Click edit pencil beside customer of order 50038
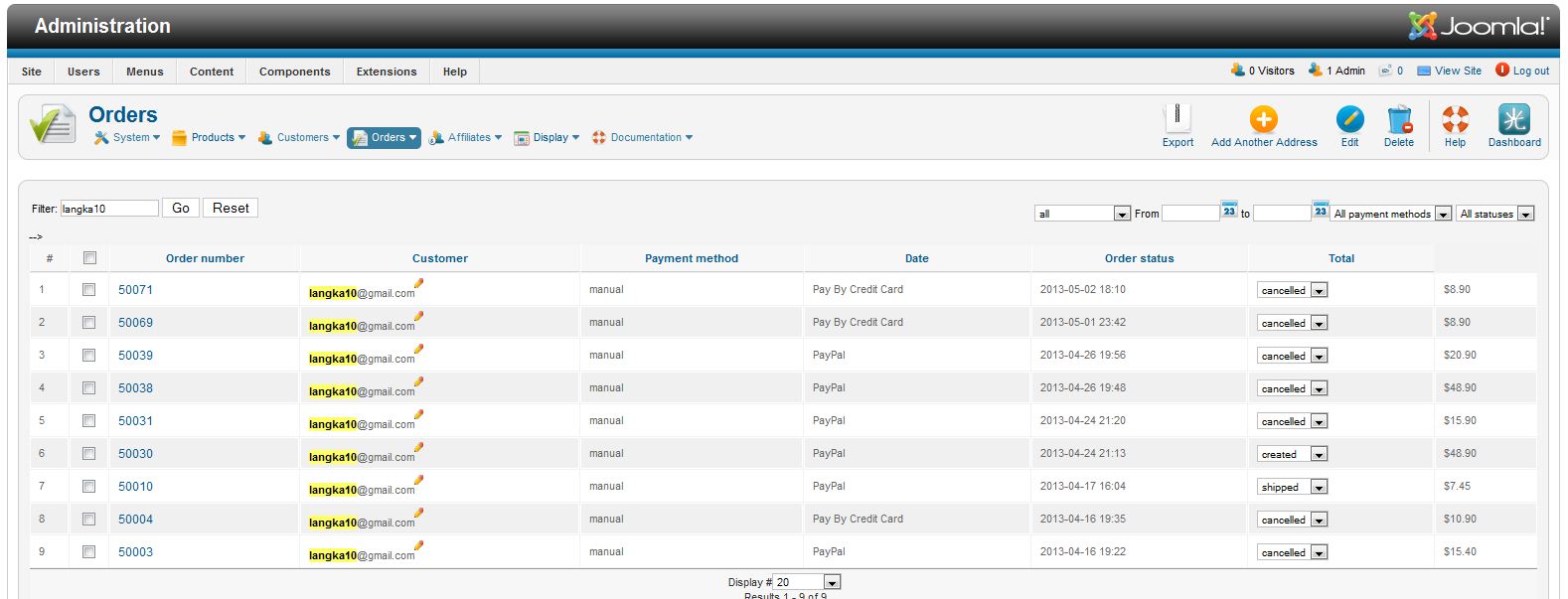1568x599 pixels. click(x=419, y=381)
